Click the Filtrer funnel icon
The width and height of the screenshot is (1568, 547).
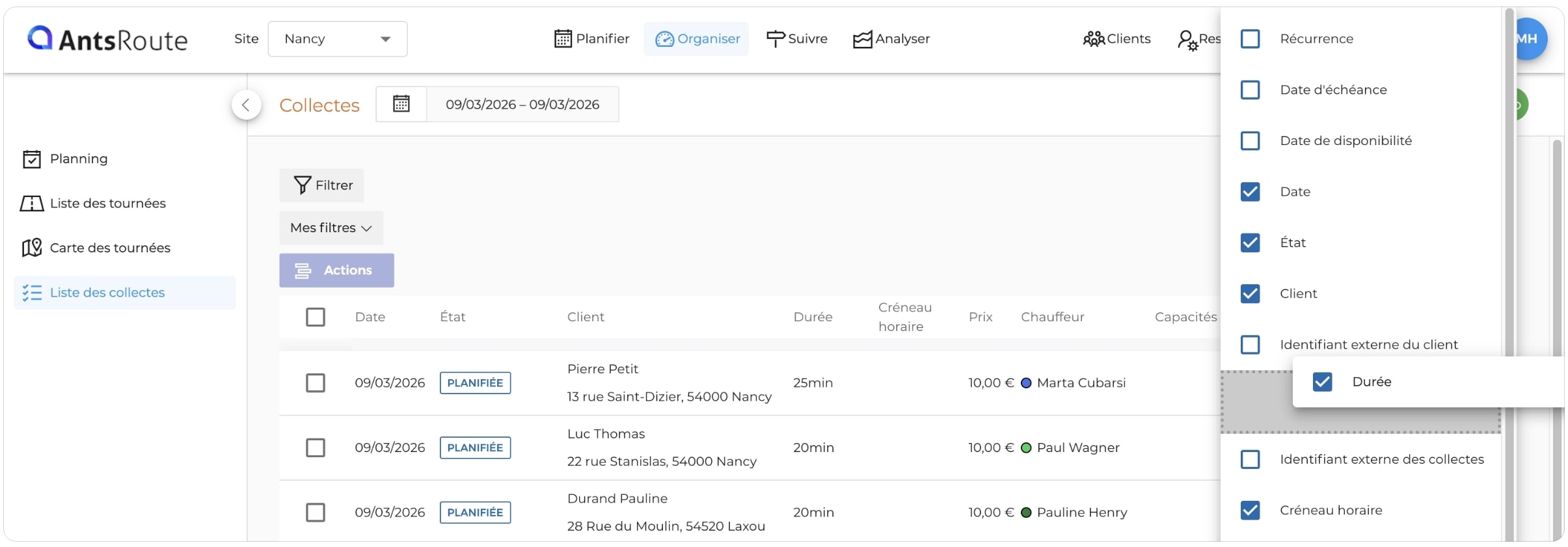point(302,185)
